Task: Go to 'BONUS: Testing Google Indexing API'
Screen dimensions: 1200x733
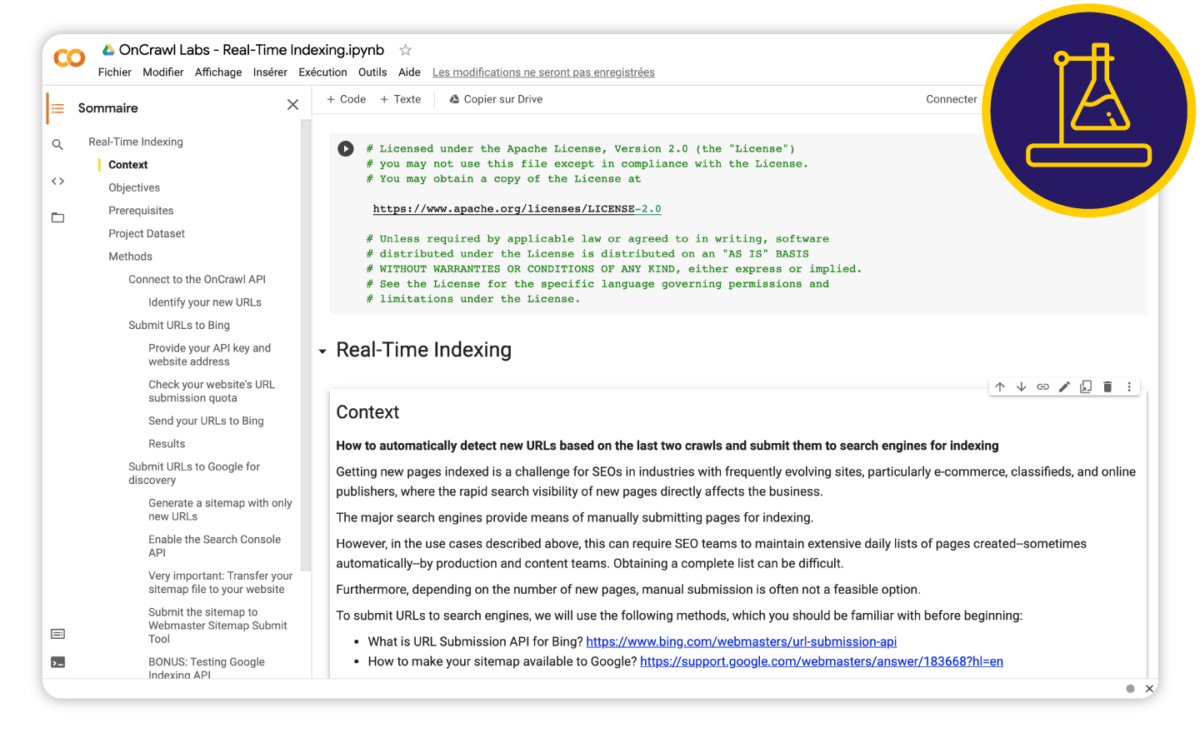Action: [207, 668]
